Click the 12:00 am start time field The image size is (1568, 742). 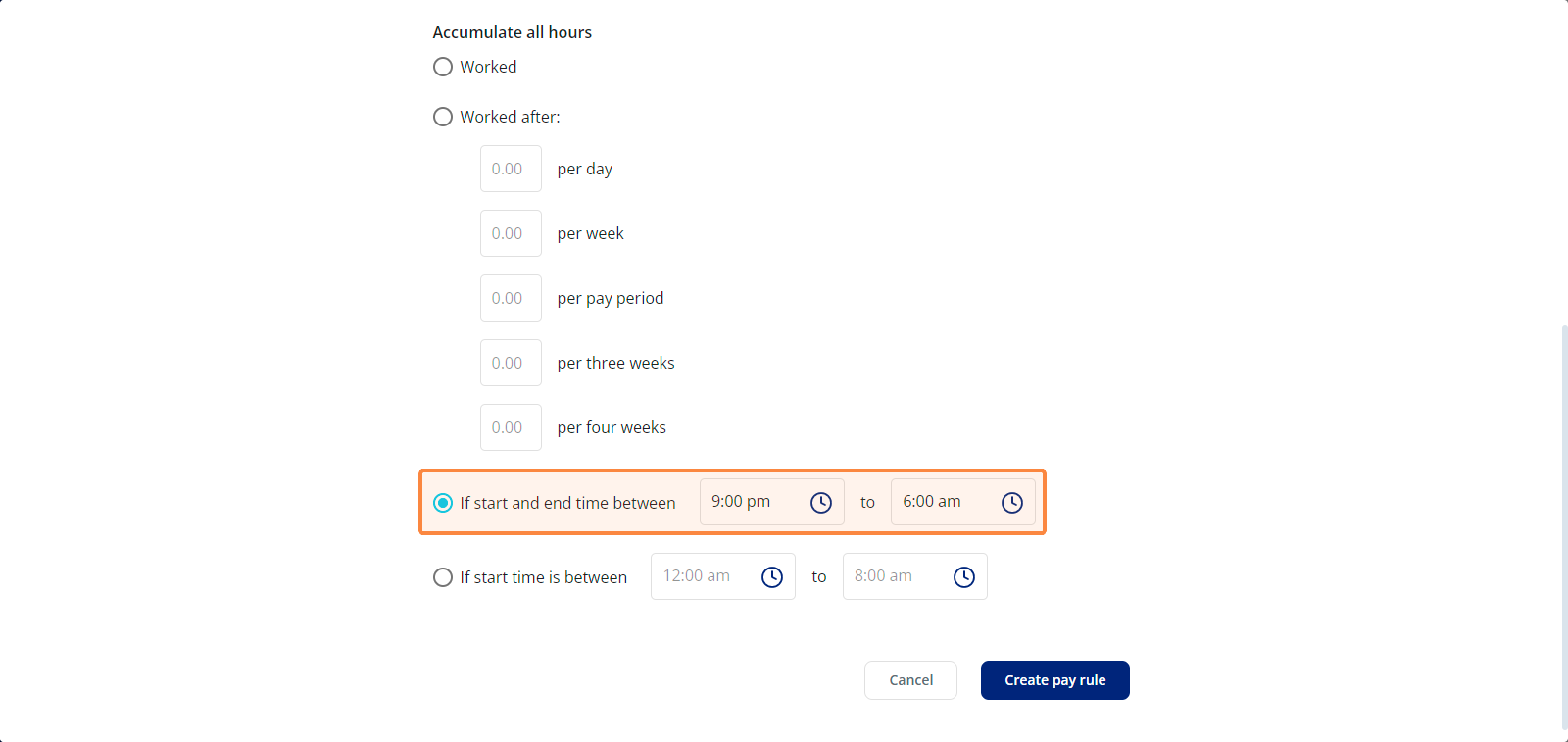[723, 576]
